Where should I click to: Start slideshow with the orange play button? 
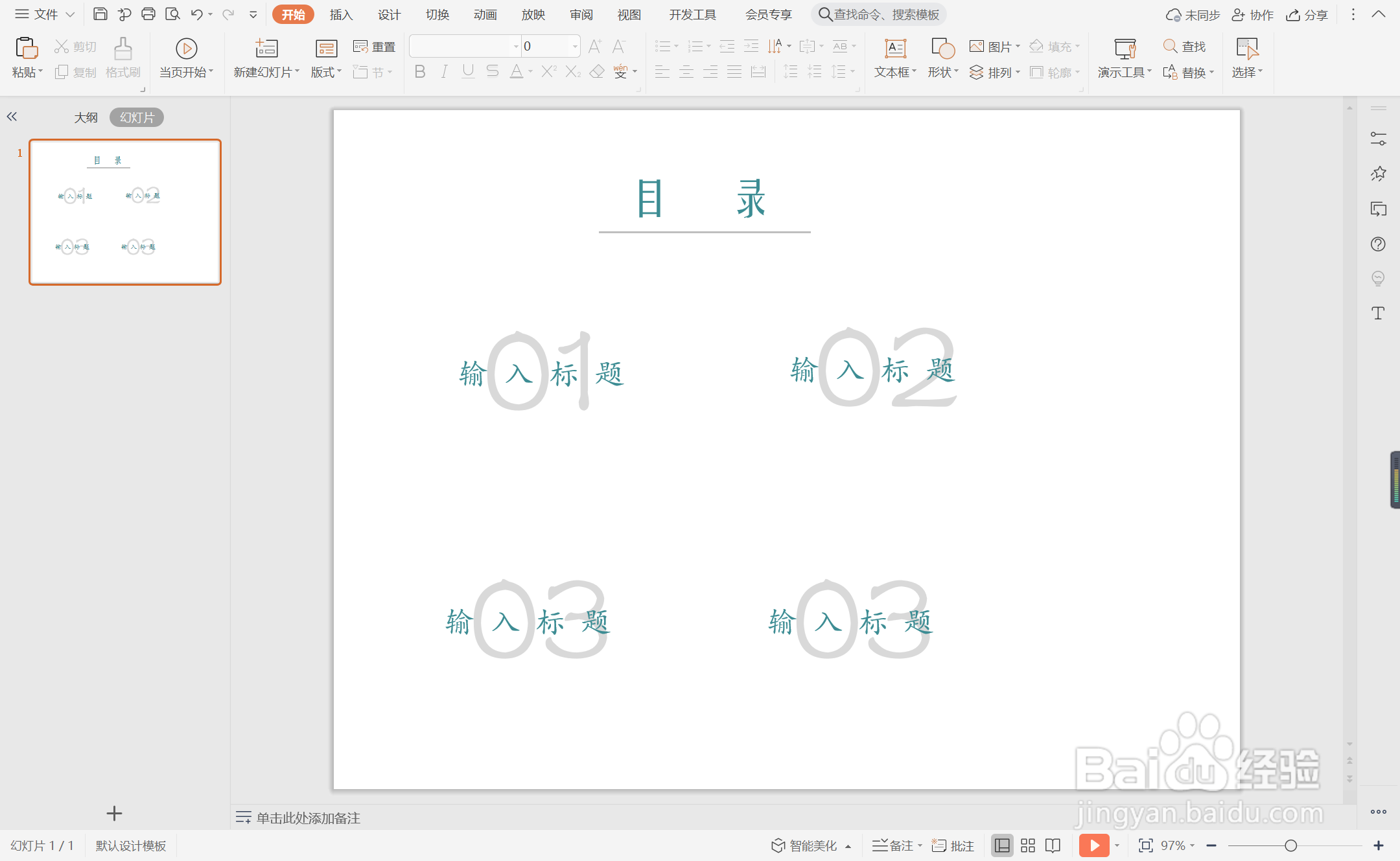pos(1093,845)
